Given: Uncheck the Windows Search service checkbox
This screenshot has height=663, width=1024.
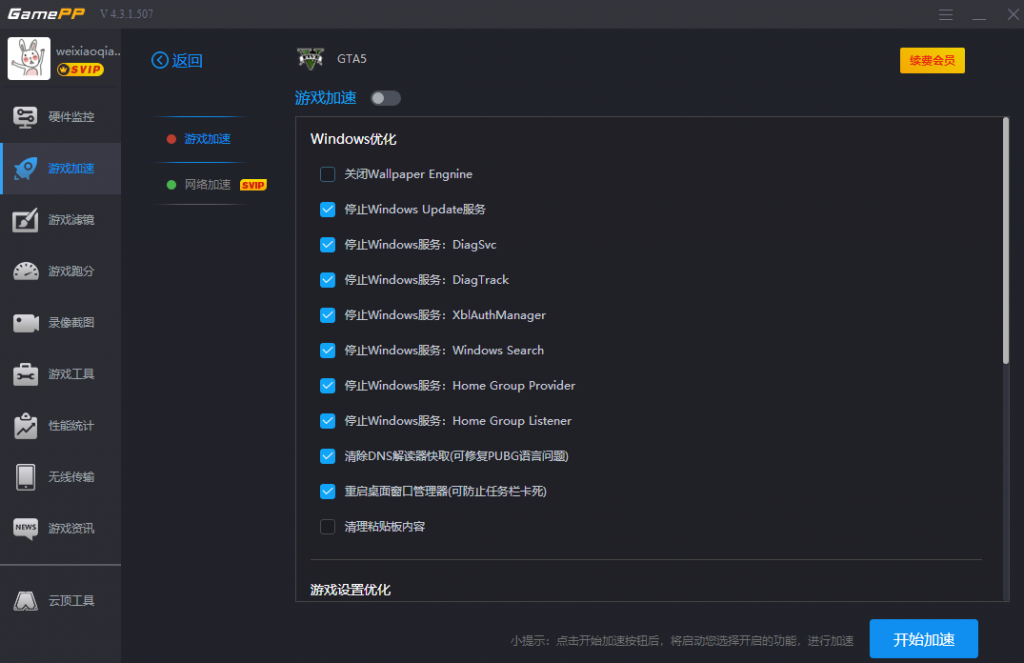Looking at the screenshot, I should pyautogui.click(x=328, y=351).
